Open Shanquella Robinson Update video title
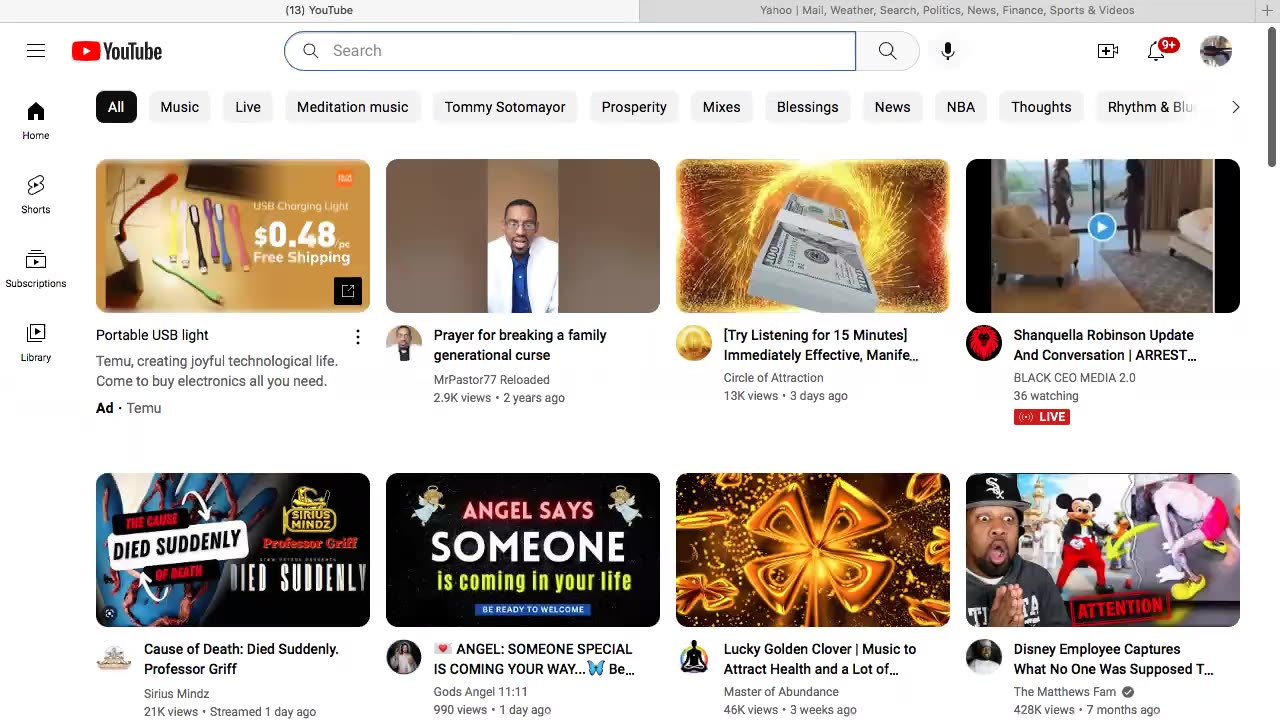Image resolution: width=1280 pixels, height=720 pixels. click(x=1105, y=345)
